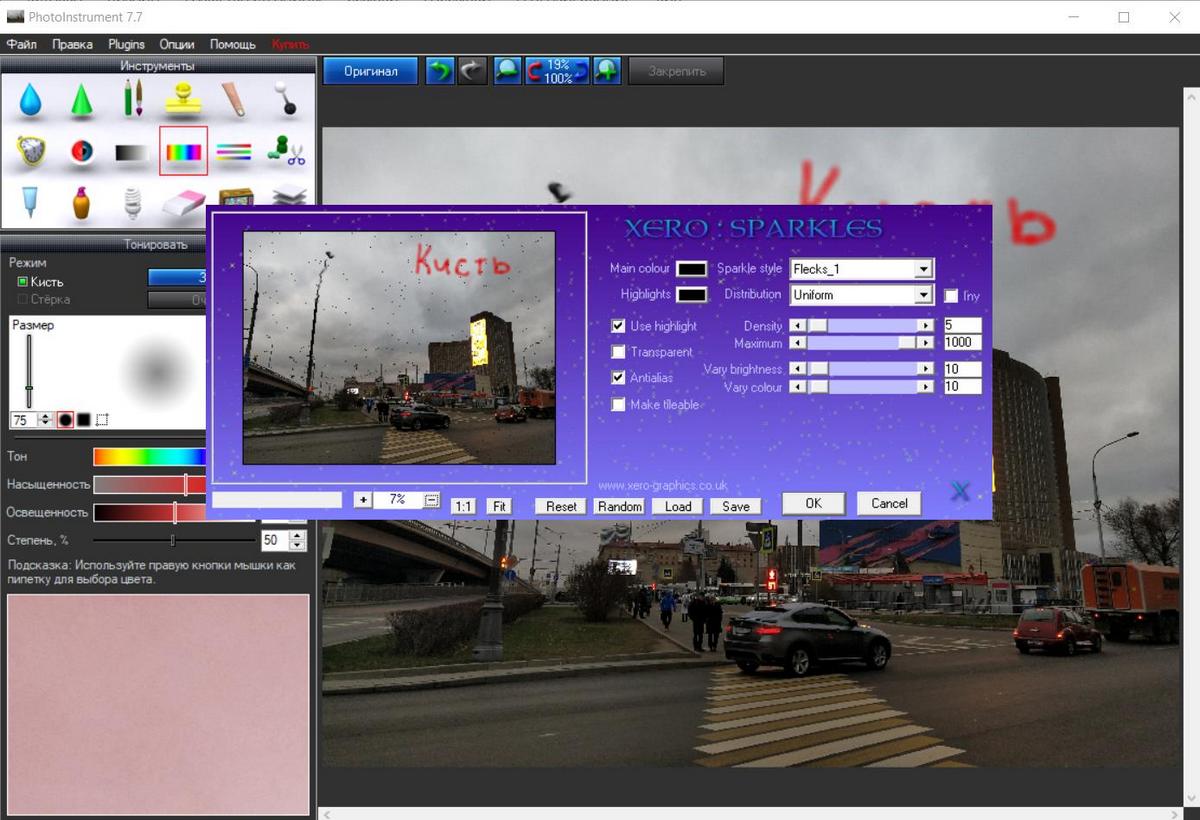Click the green undo arrow
The image size is (1200, 820).
click(x=439, y=71)
